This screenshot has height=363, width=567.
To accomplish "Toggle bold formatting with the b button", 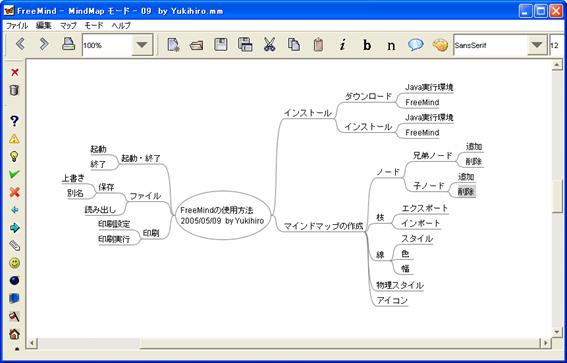I will click(x=367, y=45).
